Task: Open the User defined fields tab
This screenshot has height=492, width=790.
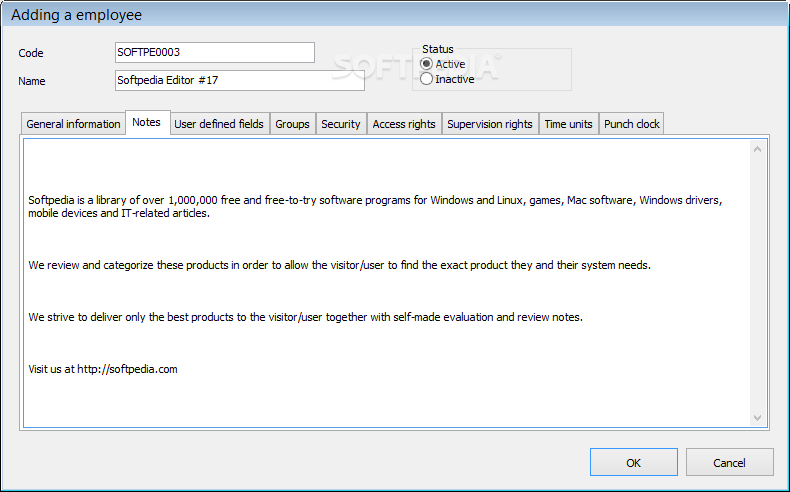Action: (219, 124)
